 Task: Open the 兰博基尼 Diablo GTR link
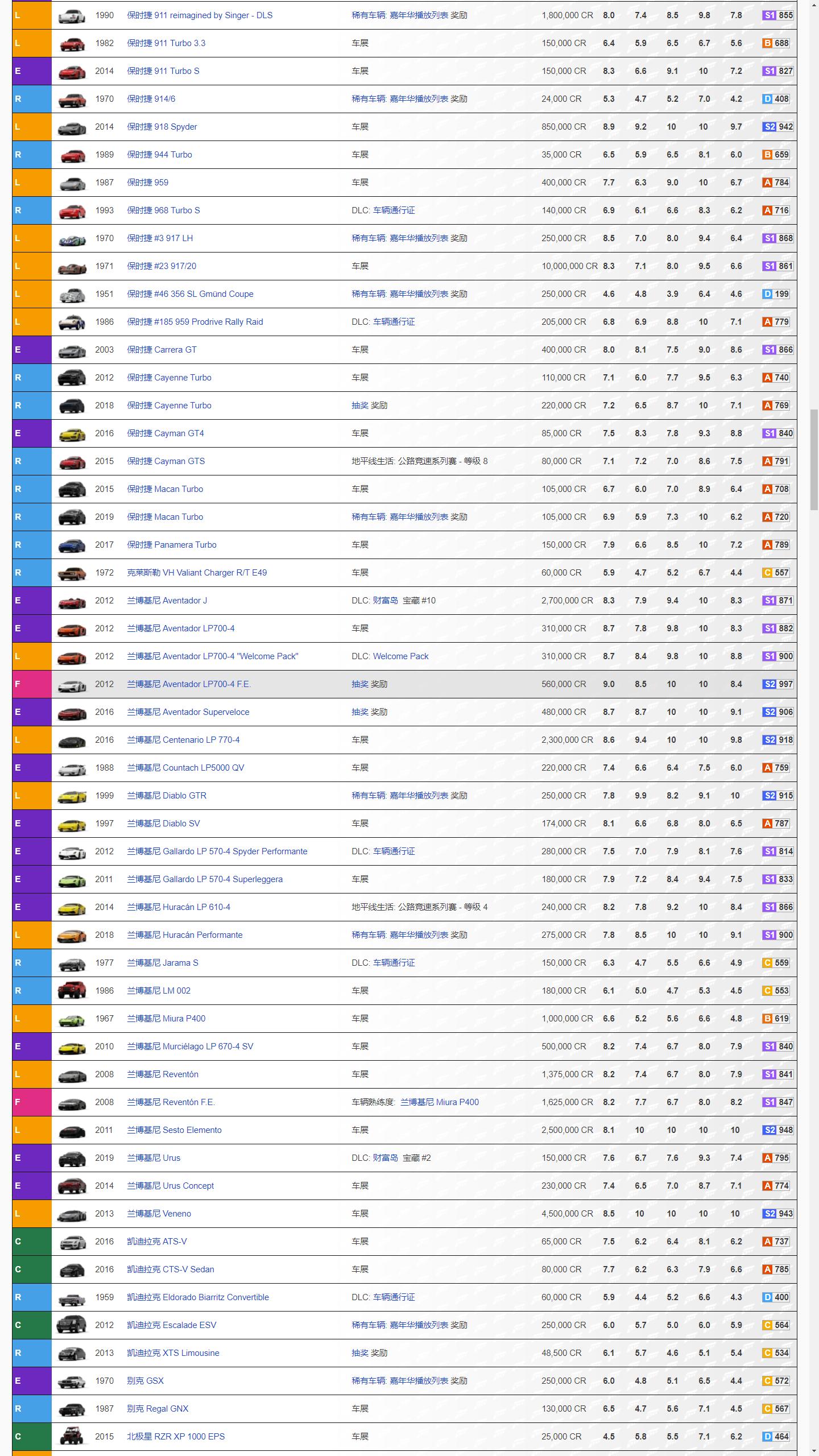(167, 796)
